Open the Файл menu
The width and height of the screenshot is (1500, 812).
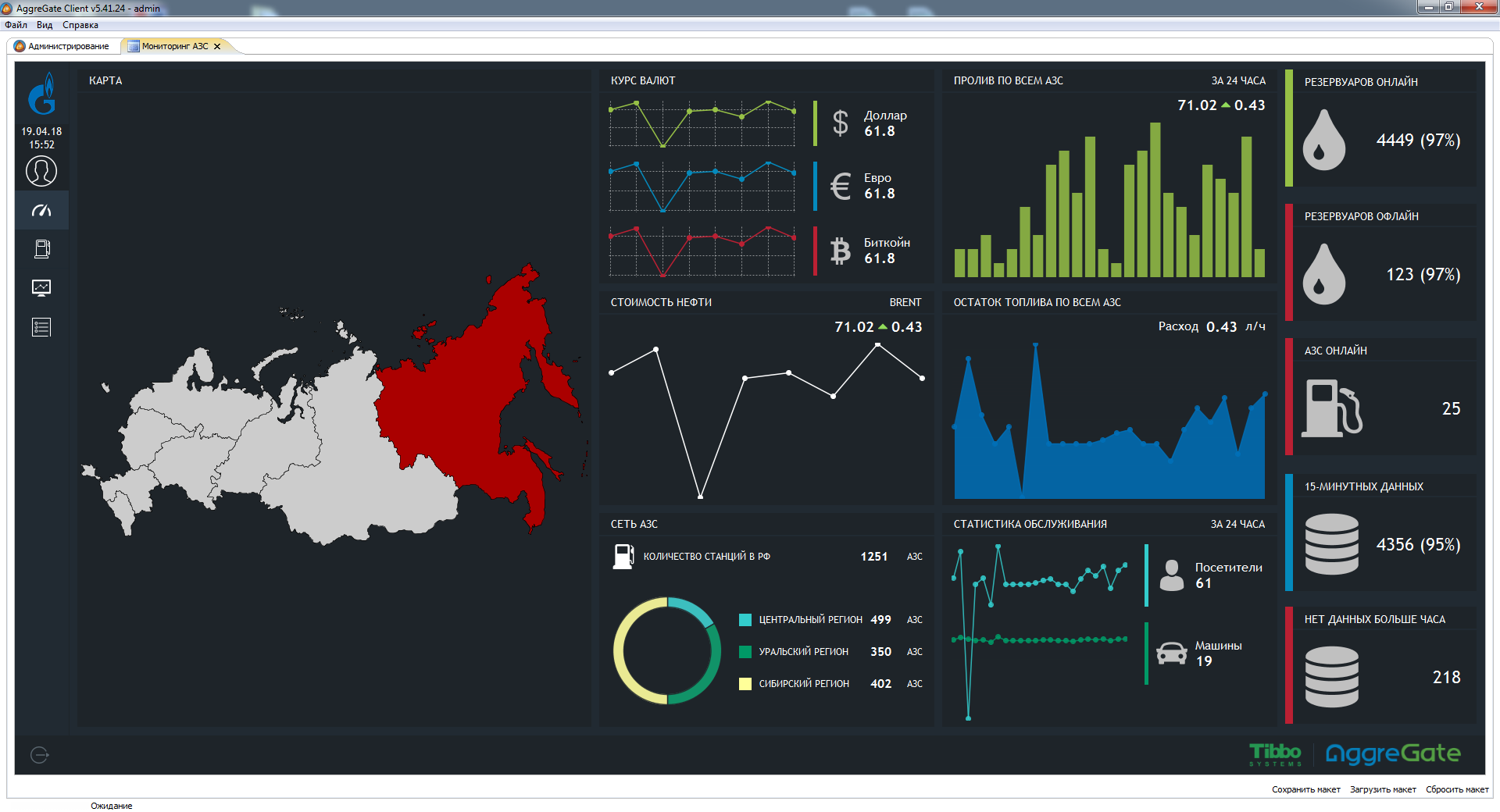[16, 25]
